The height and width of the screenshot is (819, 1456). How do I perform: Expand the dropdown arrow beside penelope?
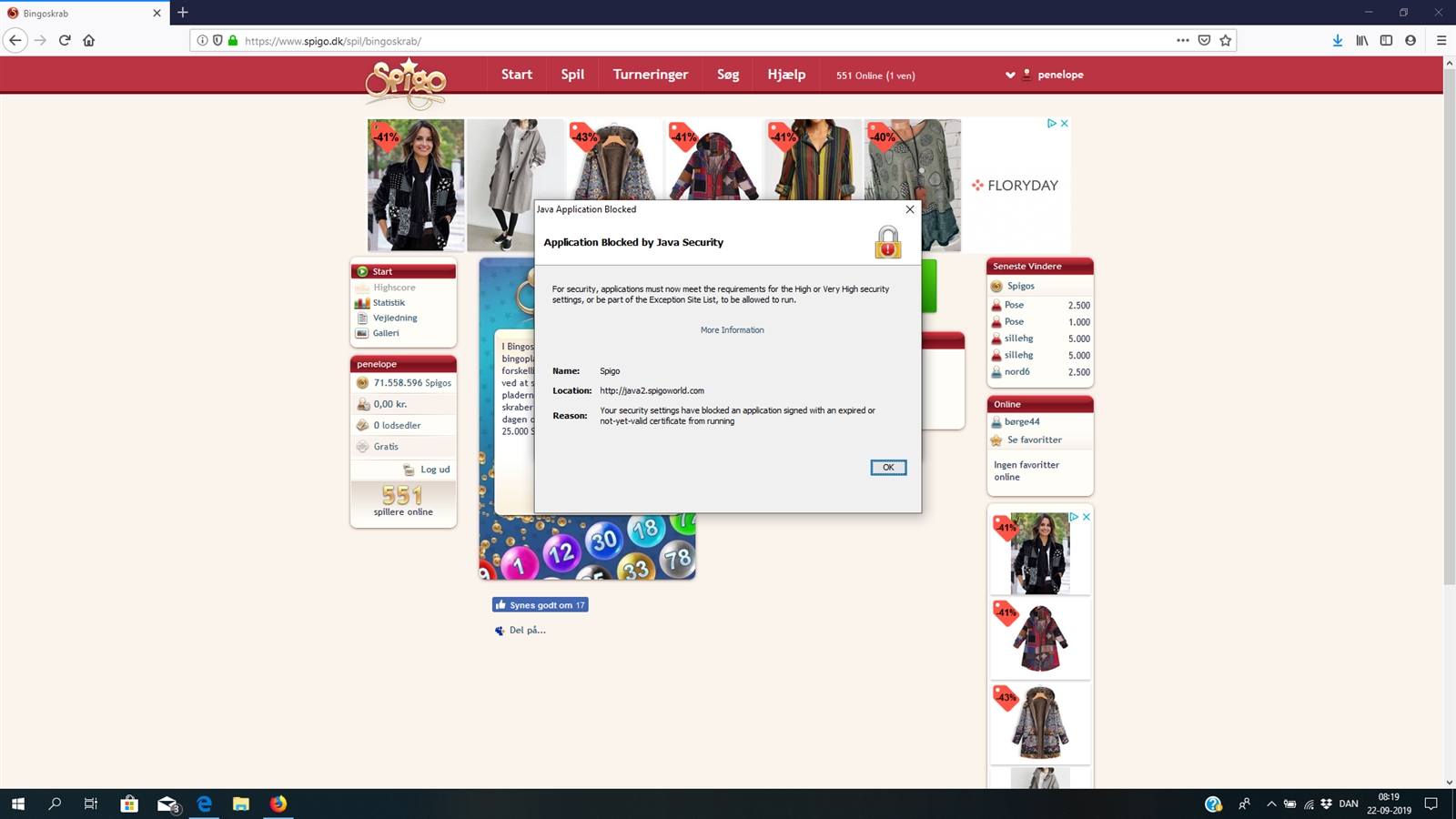click(x=1010, y=76)
